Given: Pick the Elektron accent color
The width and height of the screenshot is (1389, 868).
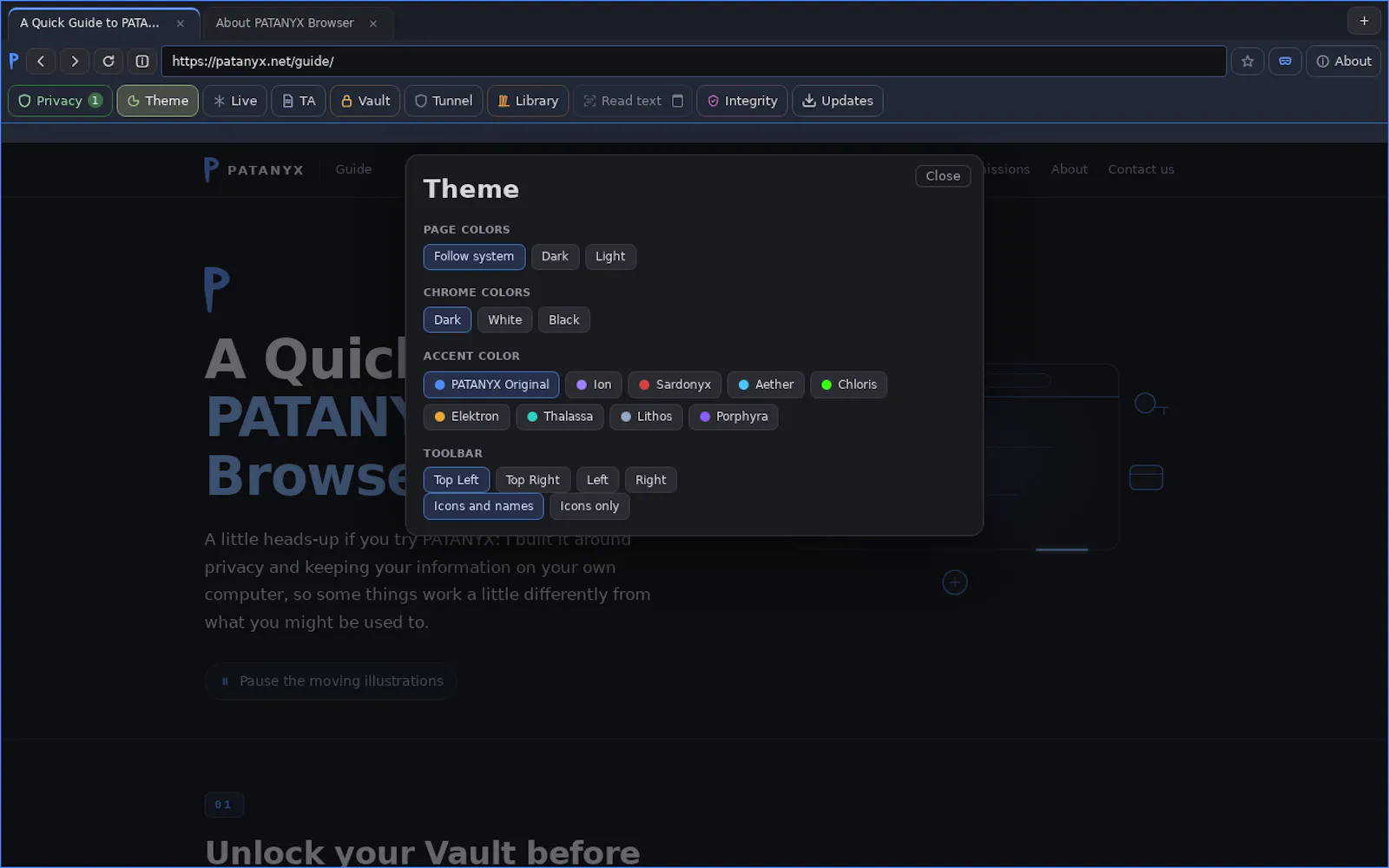Looking at the screenshot, I should [x=467, y=417].
